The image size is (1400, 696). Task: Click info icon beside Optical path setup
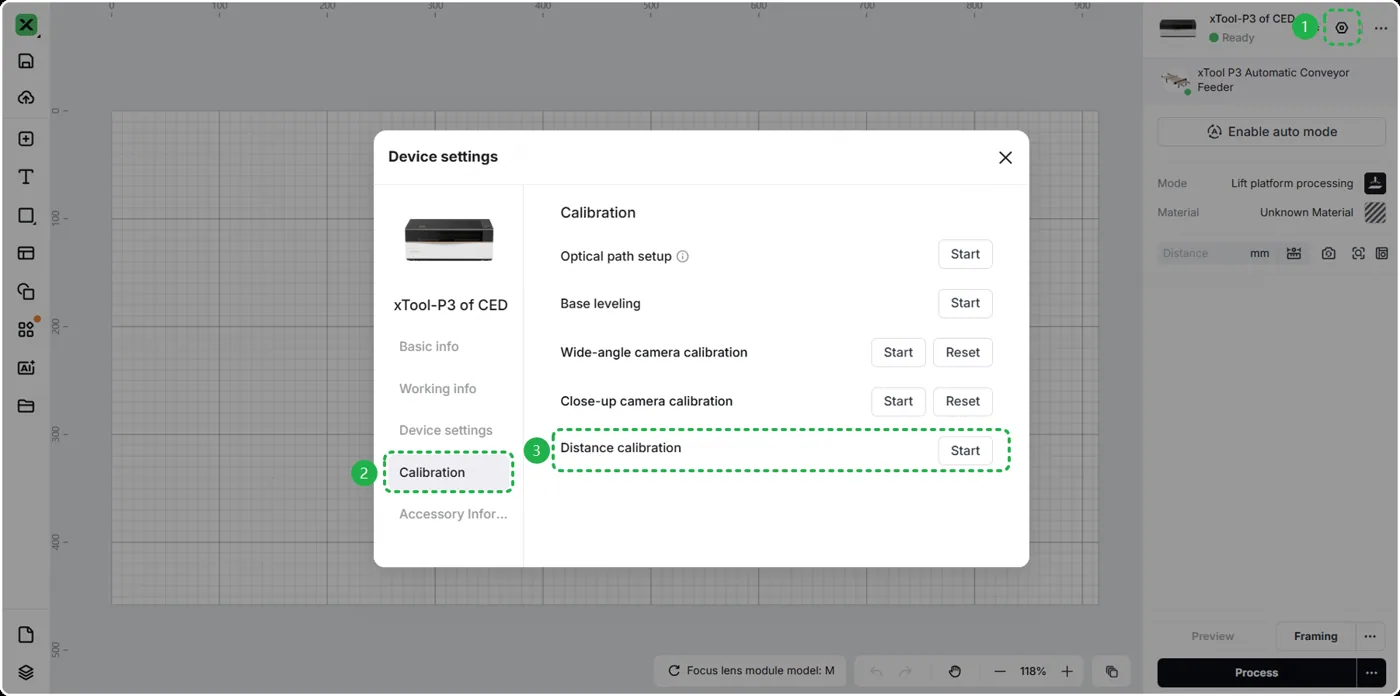click(x=683, y=256)
